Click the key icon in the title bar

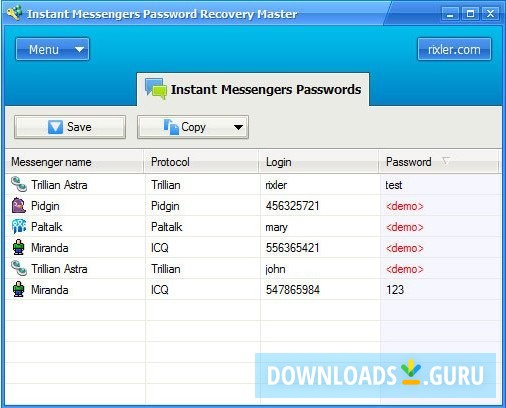14,13
